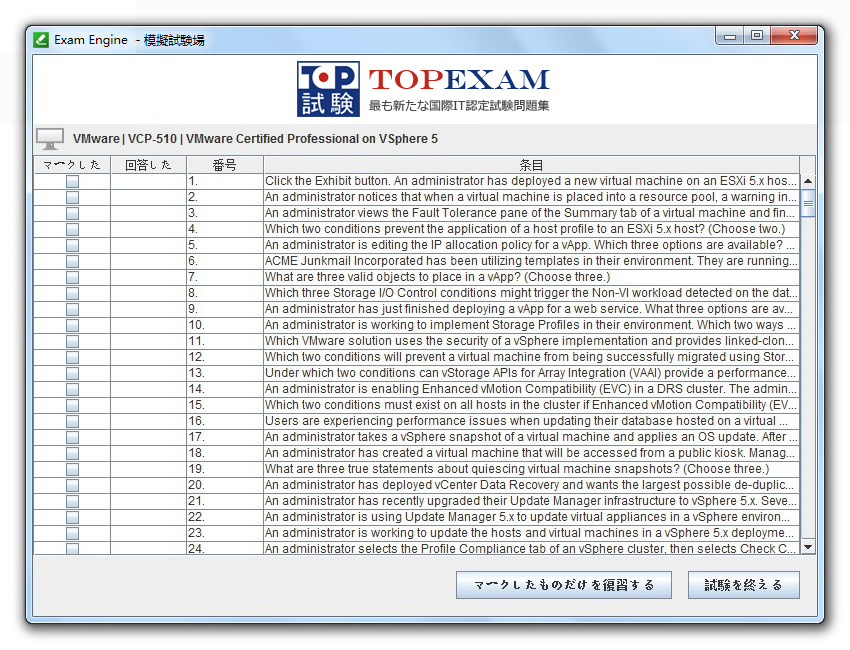The height and width of the screenshot is (650, 850).
Task: Close the Exam Engine window
Action: click(794, 36)
